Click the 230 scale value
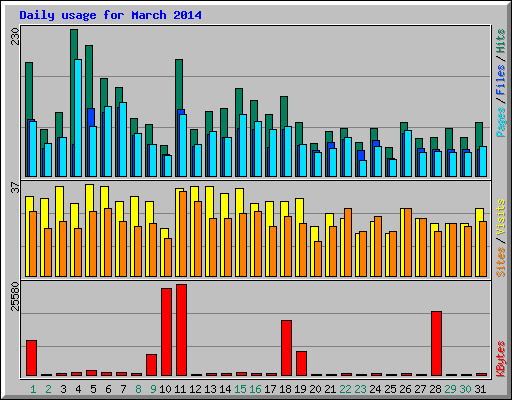 pos(15,37)
